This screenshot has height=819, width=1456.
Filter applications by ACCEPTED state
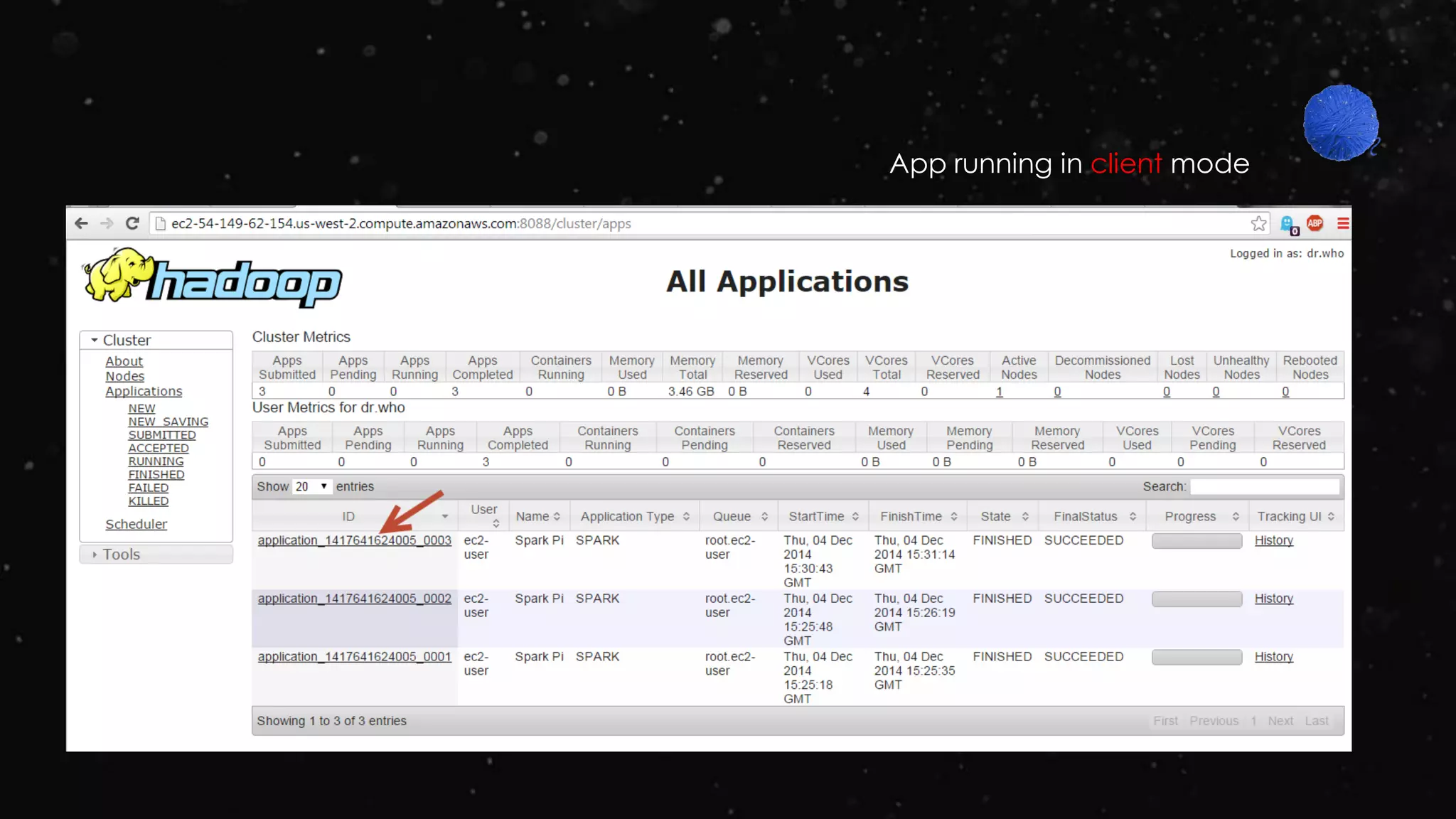click(158, 448)
